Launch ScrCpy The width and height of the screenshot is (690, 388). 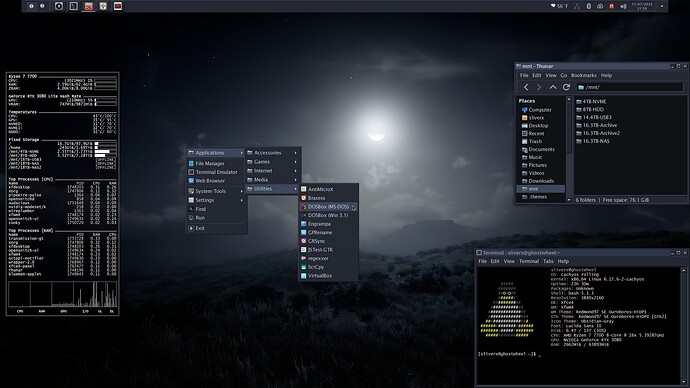click(328, 267)
